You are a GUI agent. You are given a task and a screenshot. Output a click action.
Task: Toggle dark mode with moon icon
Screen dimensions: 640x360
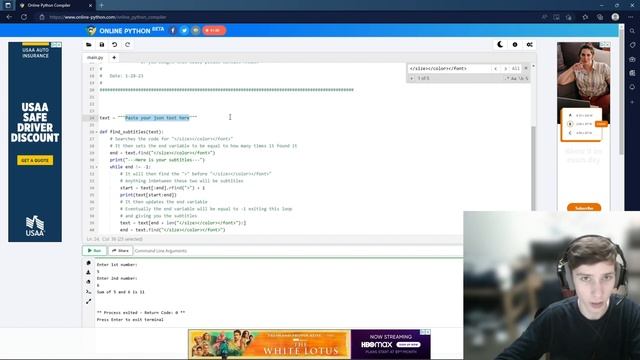(x=500, y=44)
